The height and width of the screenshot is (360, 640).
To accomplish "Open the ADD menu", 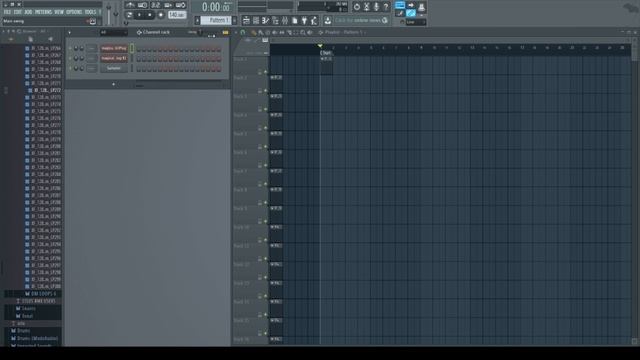I will coord(28,12).
